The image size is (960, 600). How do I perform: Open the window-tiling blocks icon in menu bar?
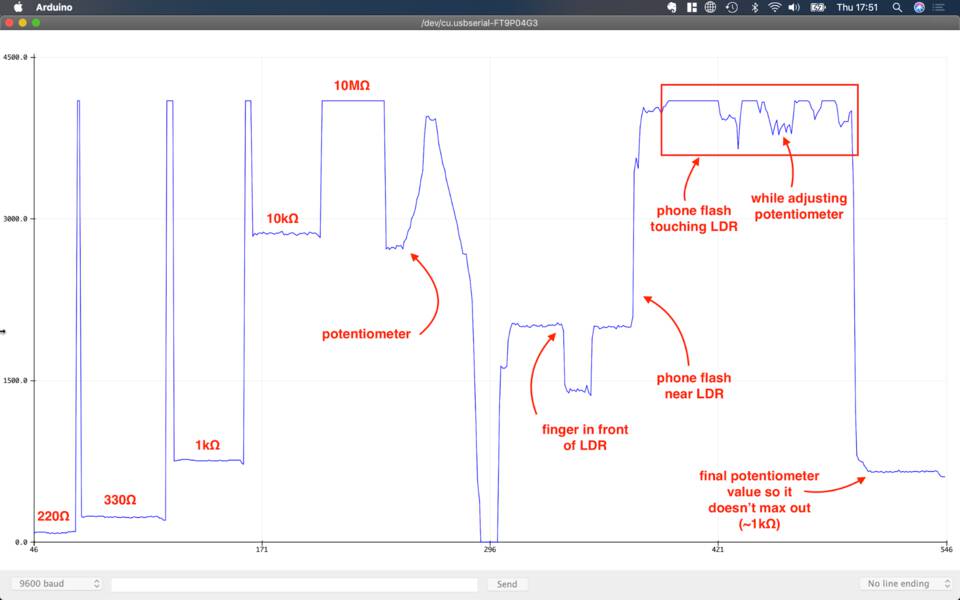click(692, 7)
